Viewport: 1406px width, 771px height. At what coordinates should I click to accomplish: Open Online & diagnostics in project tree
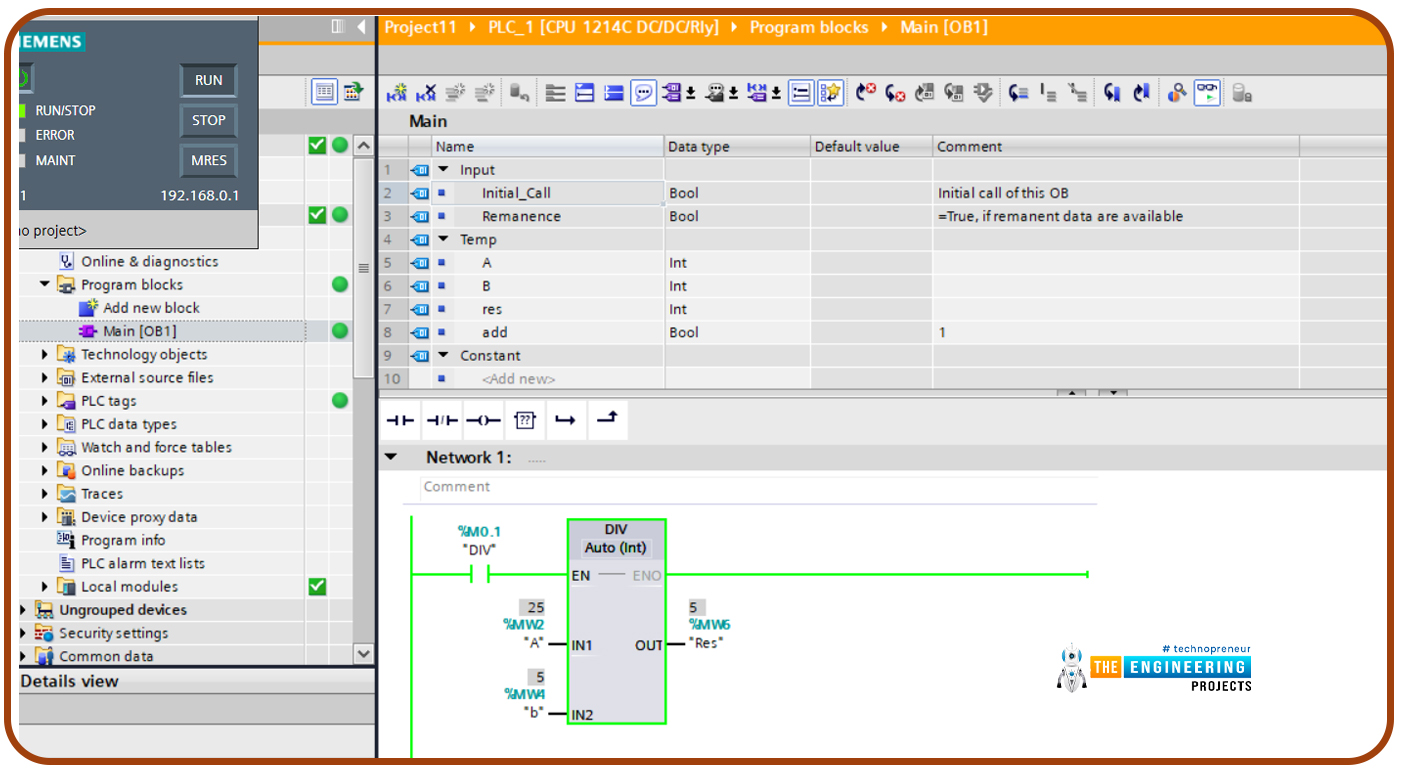149,261
